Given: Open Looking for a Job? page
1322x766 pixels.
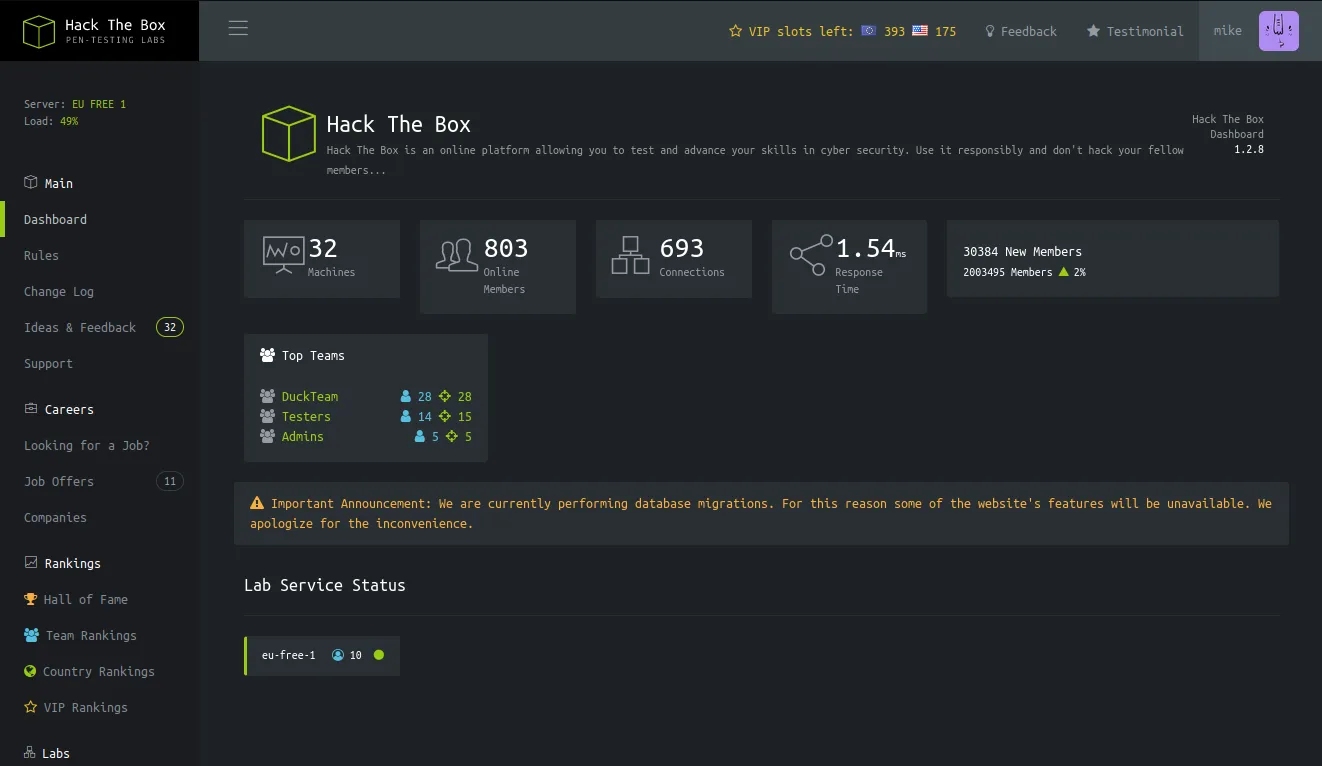Looking at the screenshot, I should 87,445.
